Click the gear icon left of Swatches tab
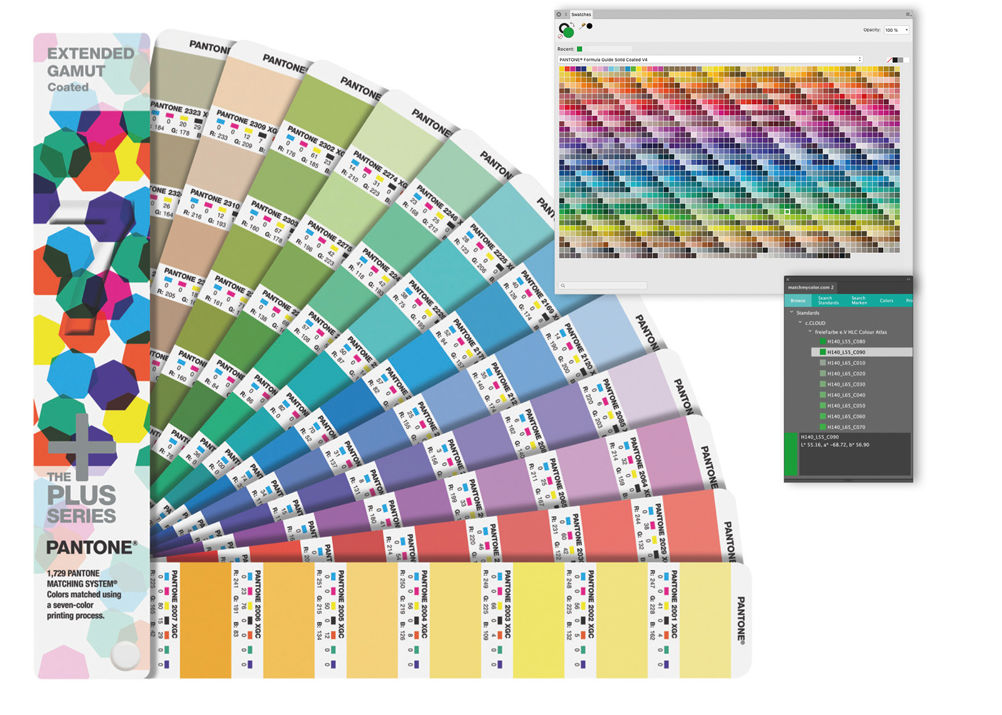This screenshot has width=1002, height=715. (559, 14)
